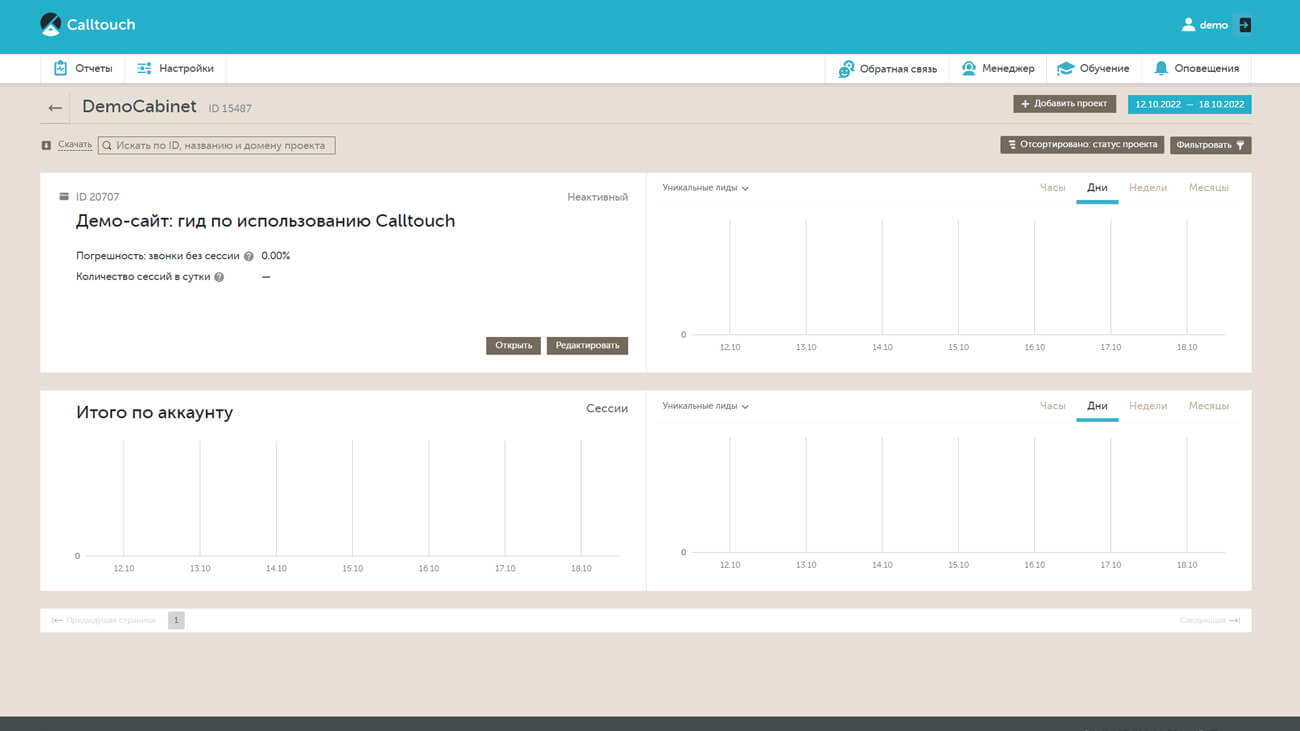
Task: Click the back arrow beside DemoCabinet
Action: coord(55,108)
